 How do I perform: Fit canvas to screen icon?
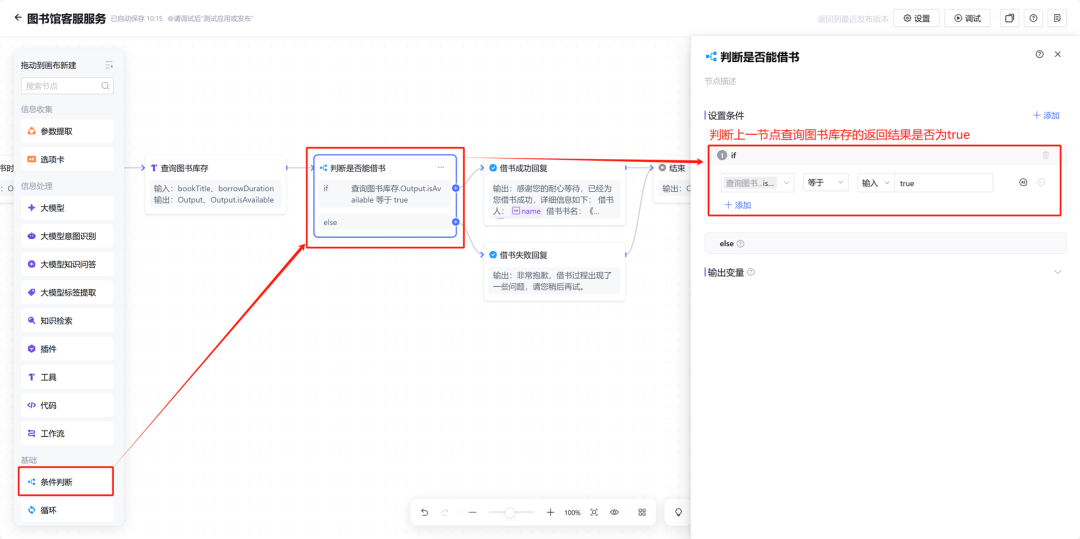point(594,513)
